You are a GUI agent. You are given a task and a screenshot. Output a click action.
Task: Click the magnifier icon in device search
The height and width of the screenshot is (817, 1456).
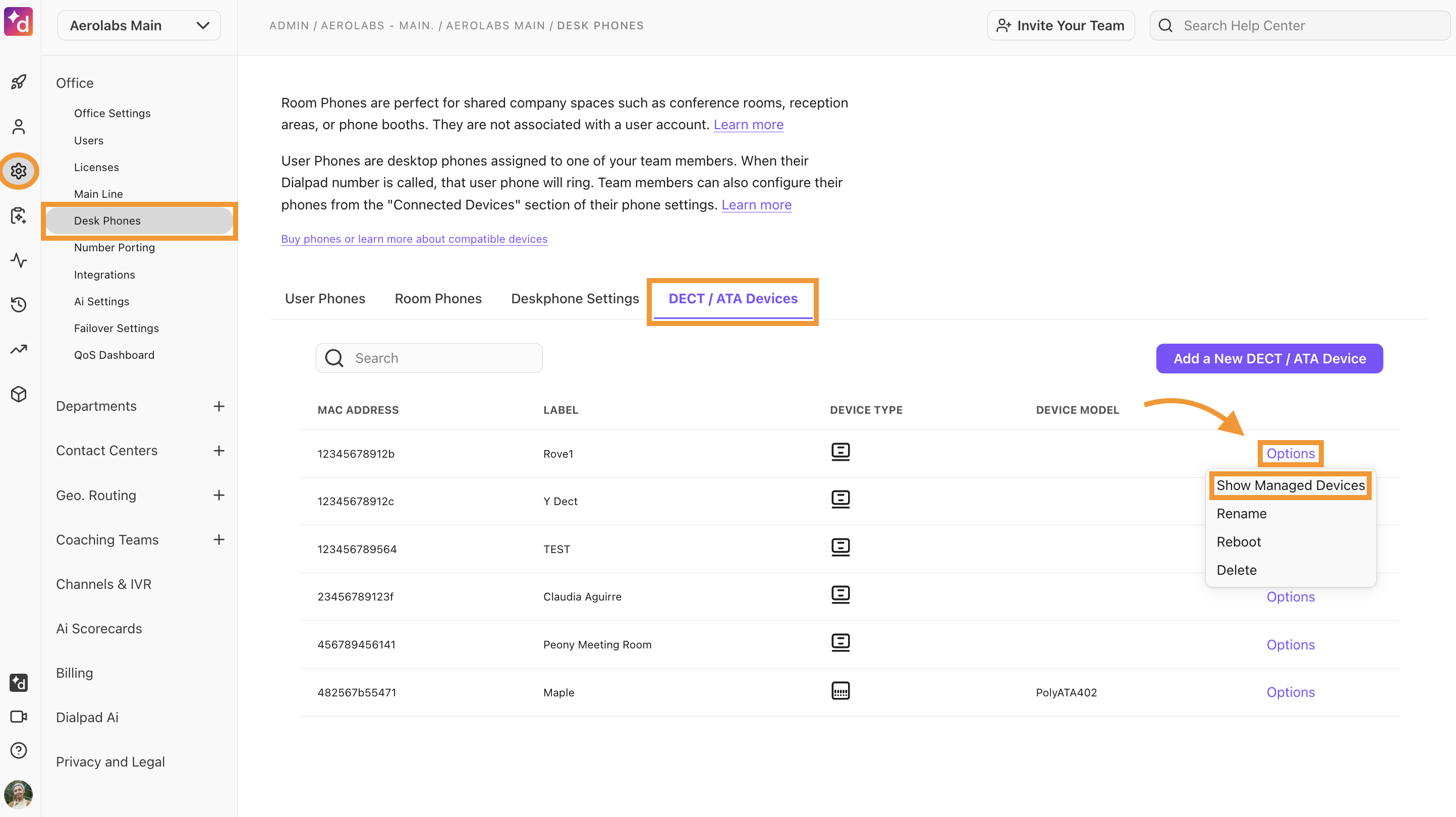tap(334, 358)
